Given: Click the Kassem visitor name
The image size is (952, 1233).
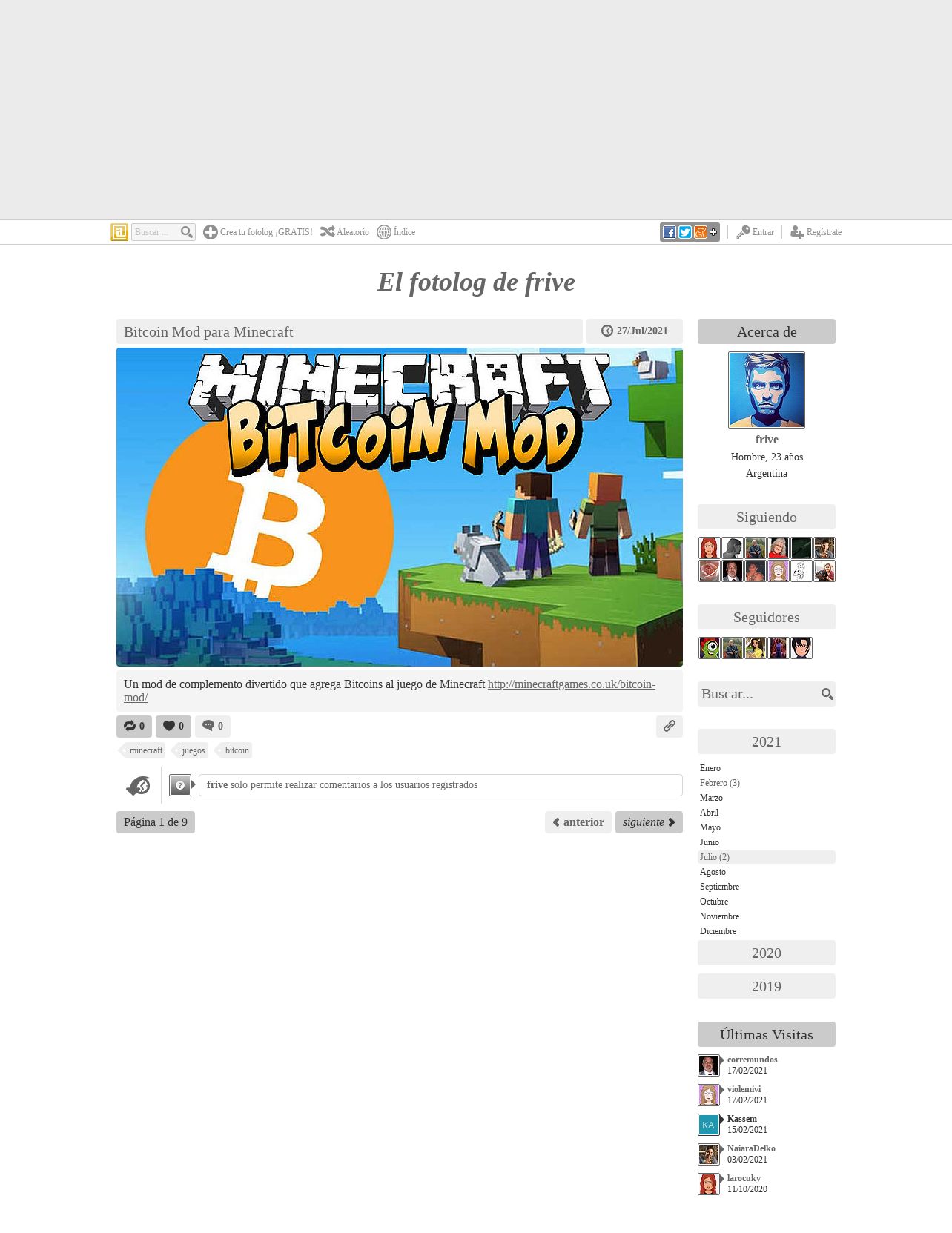Looking at the screenshot, I should [x=741, y=1119].
